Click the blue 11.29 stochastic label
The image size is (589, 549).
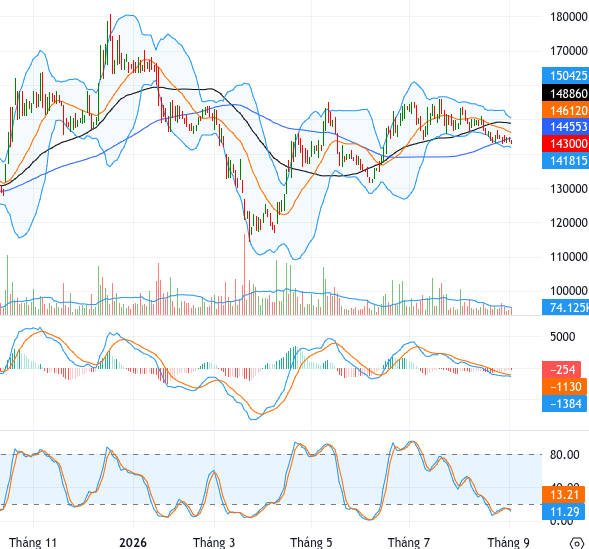pyautogui.click(x=563, y=511)
